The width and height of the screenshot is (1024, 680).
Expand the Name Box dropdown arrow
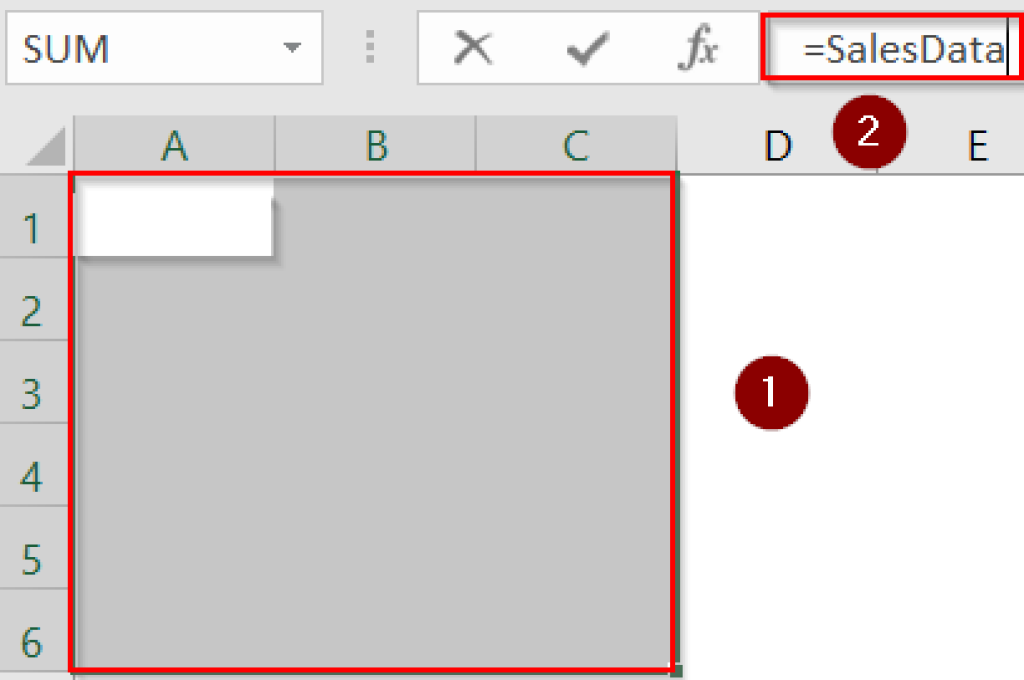[292, 48]
